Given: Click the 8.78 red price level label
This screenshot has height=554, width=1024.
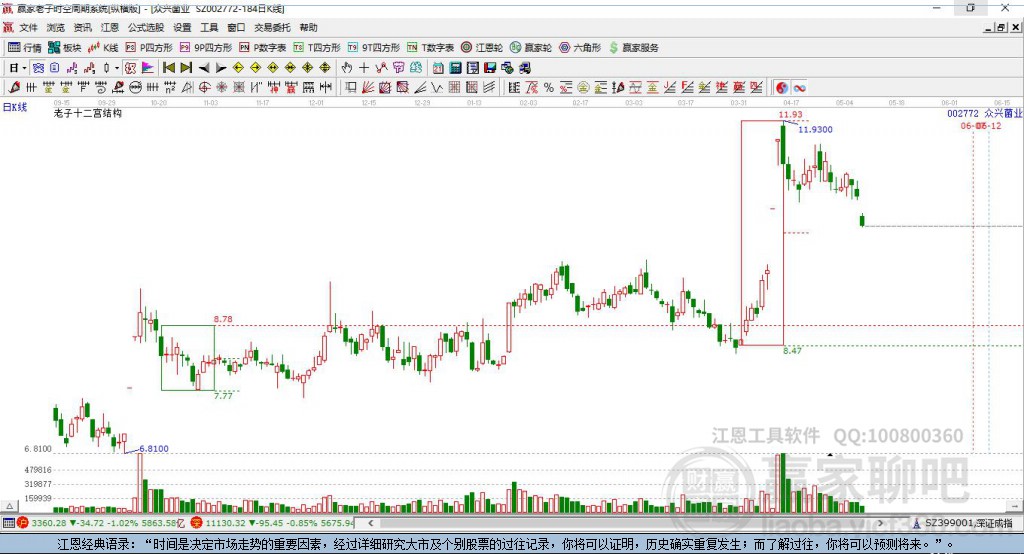Looking at the screenshot, I should [x=223, y=319].
